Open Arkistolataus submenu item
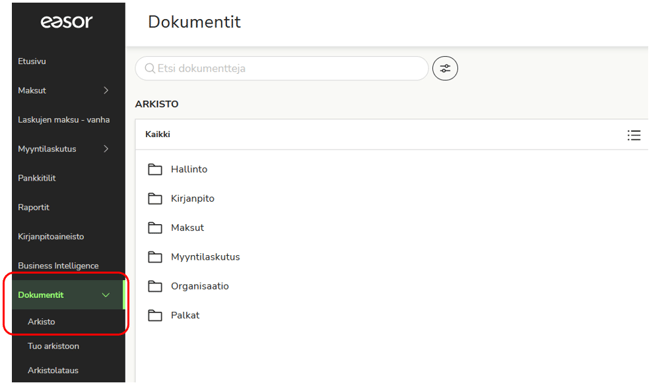Viewport: 670px width, 385px height. (53, 370)
